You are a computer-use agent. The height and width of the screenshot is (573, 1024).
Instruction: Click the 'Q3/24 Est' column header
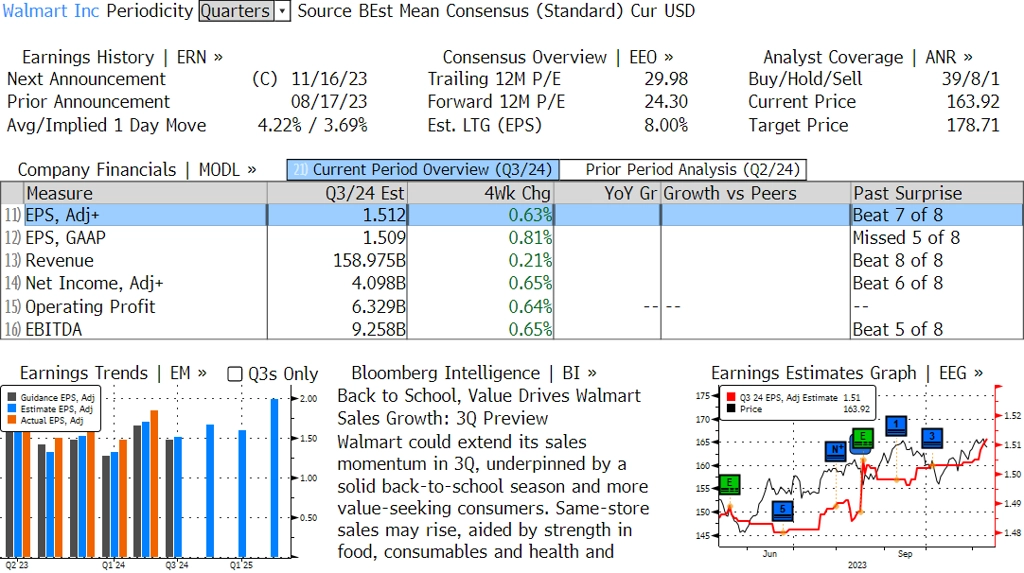[x=337, y=193]
